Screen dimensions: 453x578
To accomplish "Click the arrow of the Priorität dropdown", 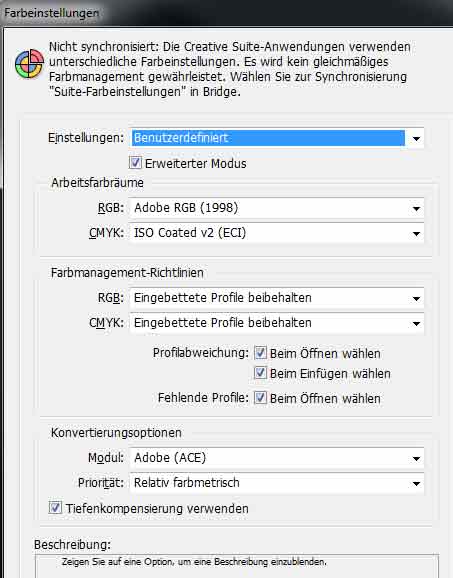I will click(x=416, y=484).
